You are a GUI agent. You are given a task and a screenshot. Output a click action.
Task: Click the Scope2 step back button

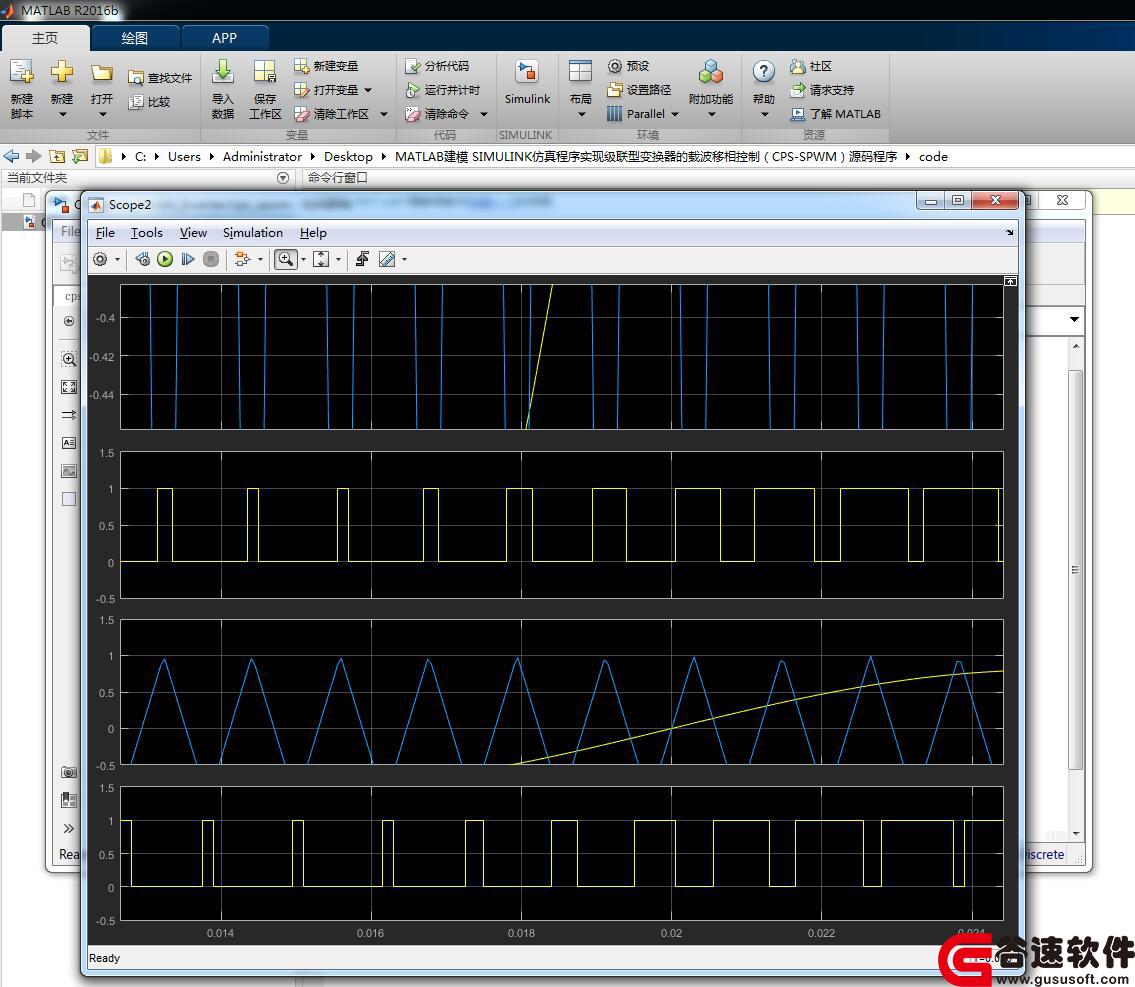143,259
